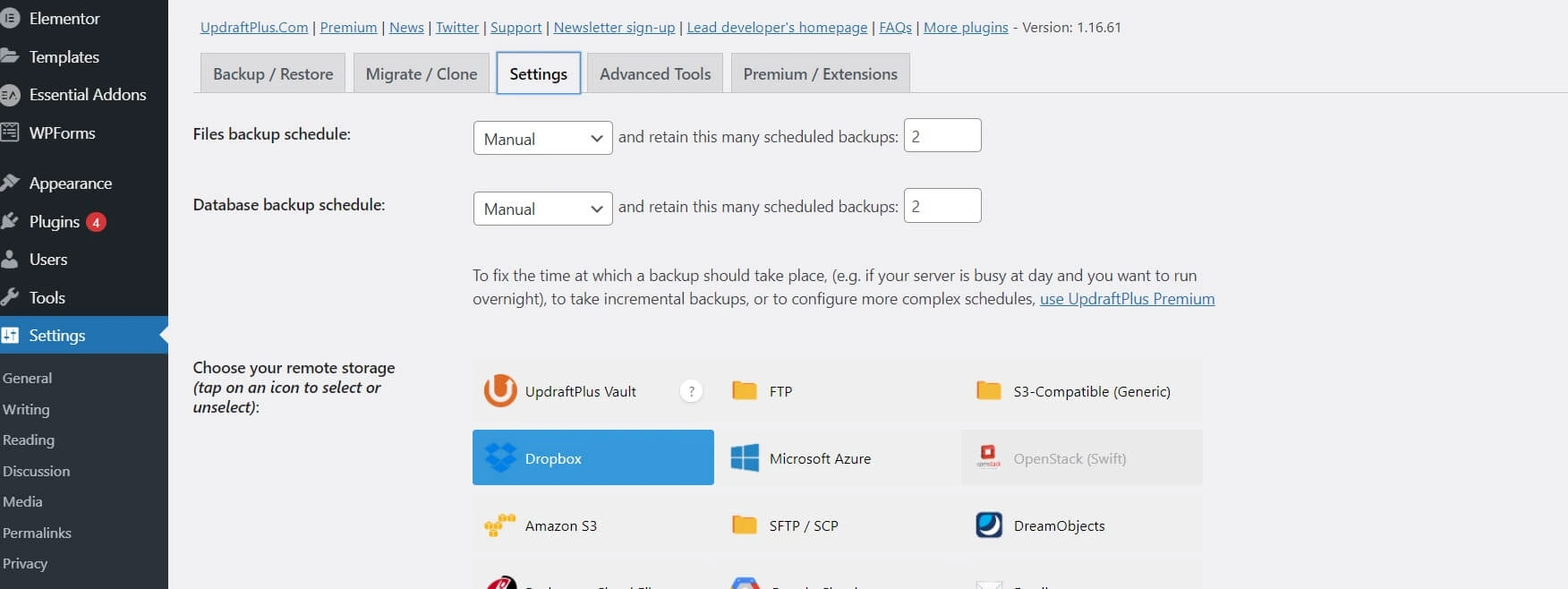
Task: Switch to the Migrate / Clone tab
Action: coord(422,73)
